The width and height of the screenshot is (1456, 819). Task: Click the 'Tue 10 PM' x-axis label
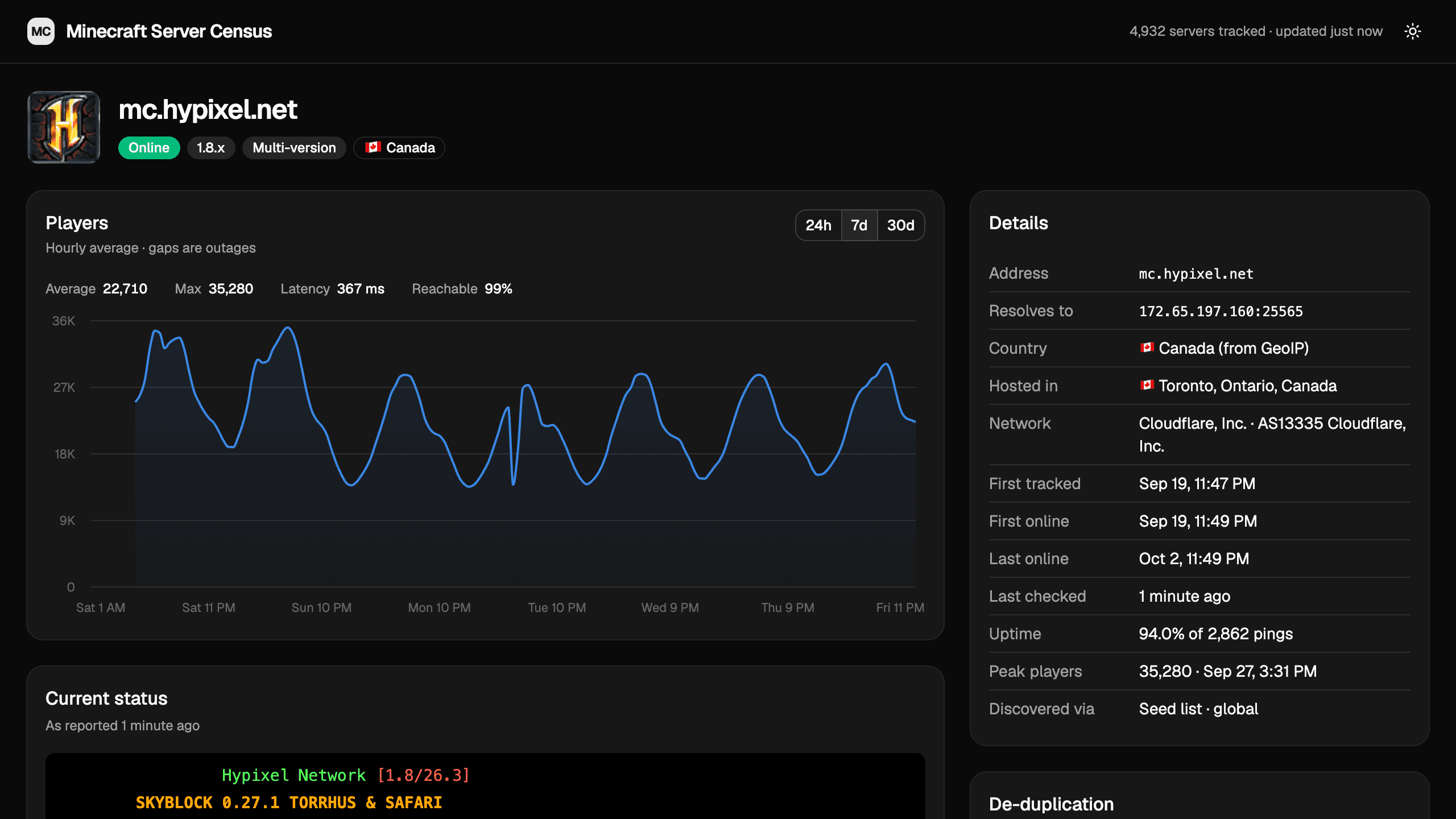(557, 607)
